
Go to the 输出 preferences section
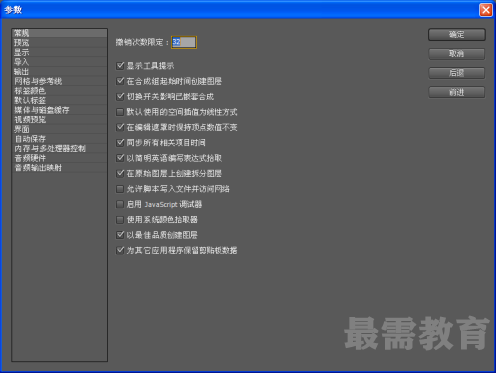[x=59, y=72]
